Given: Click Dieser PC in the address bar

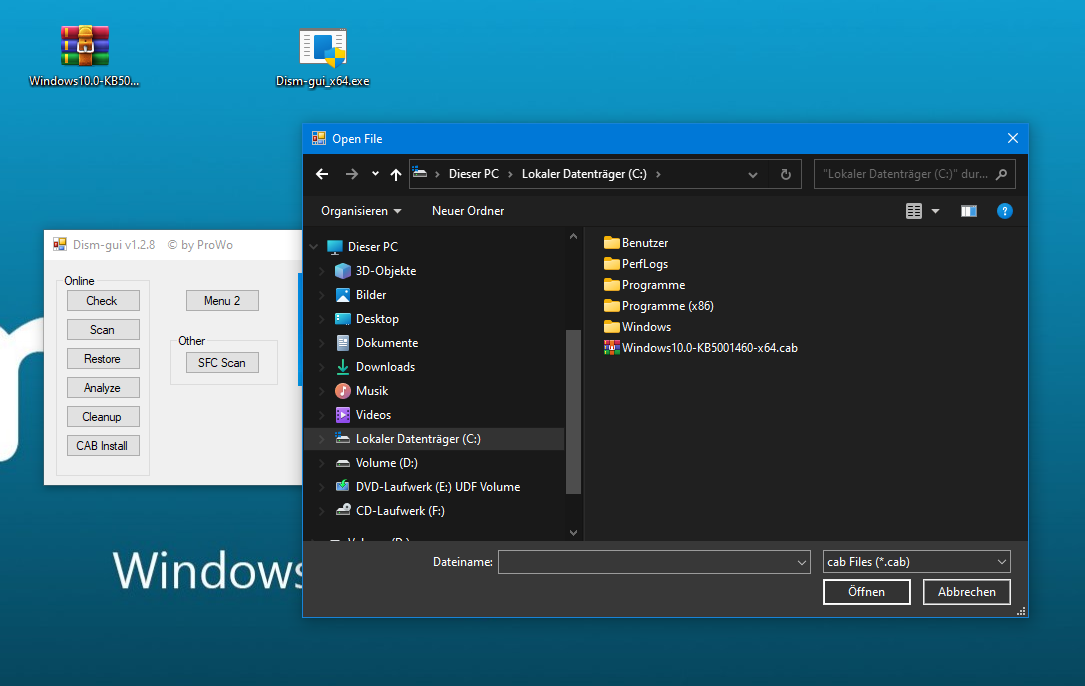Looking at the screenshot, I should [473, 174].
